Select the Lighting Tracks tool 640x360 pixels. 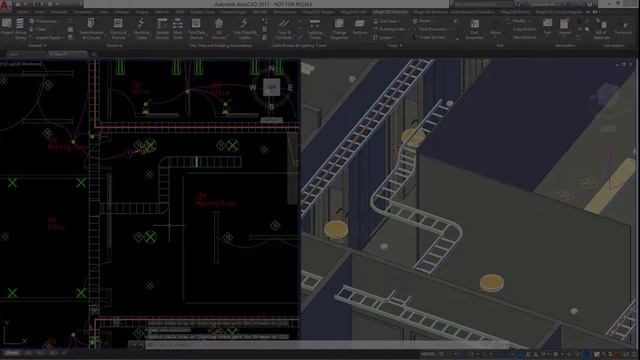coord(315,29)
